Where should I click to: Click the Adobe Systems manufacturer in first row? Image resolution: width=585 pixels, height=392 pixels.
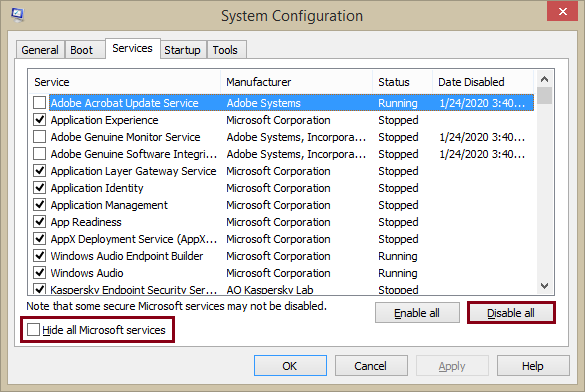[263, 103]
